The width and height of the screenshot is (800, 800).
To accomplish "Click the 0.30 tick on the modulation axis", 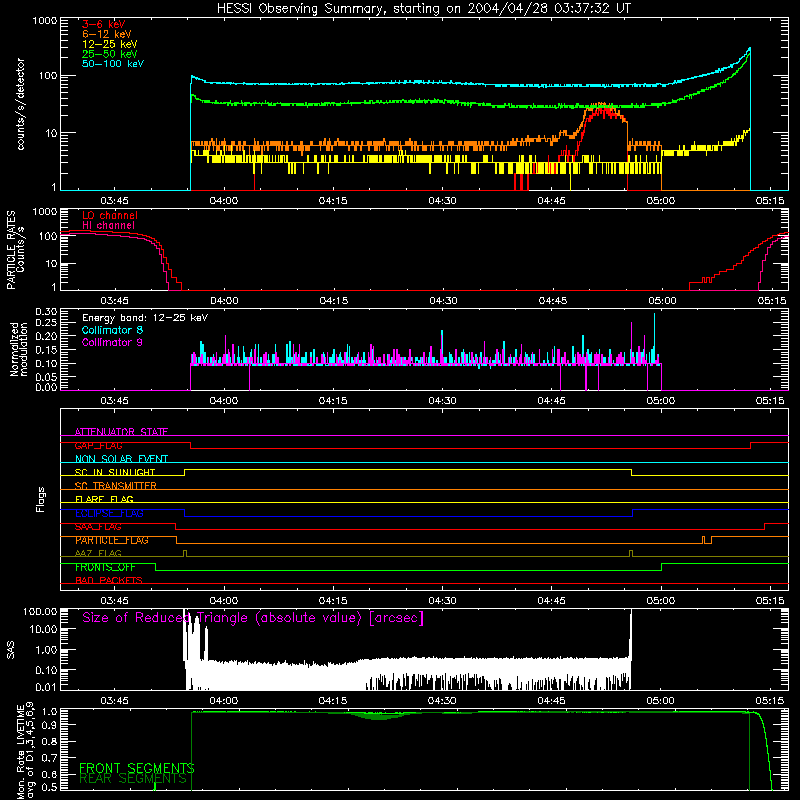I will 46,311.
